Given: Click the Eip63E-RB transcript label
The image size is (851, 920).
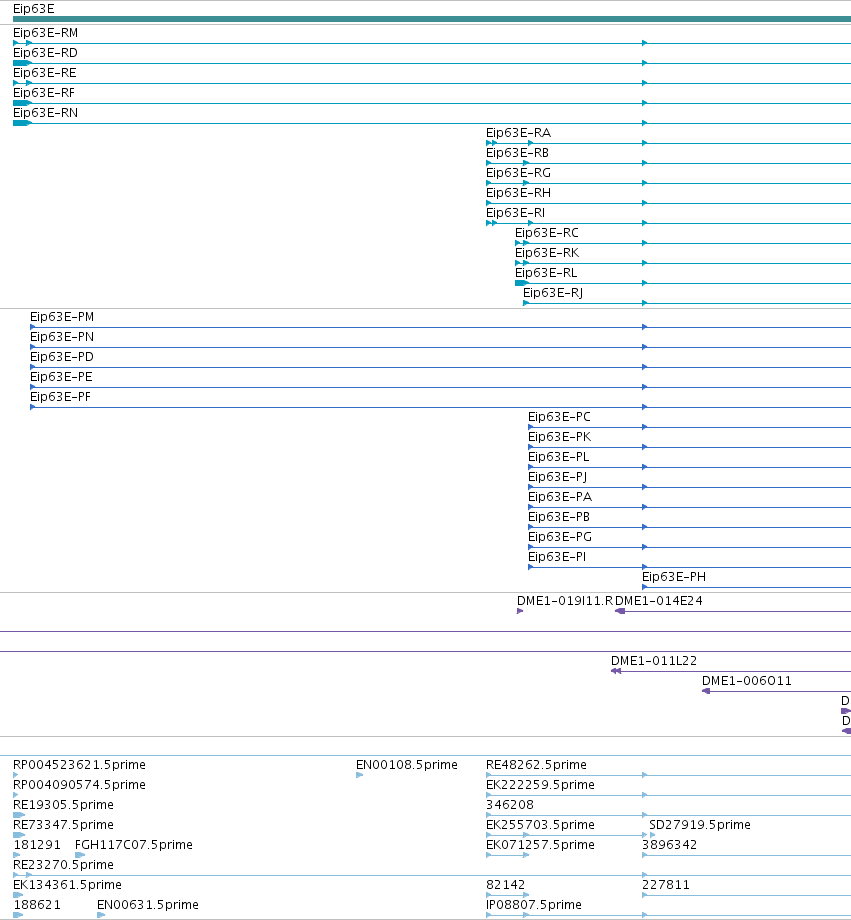Looking at the screenshot, I should pos(517,153).
